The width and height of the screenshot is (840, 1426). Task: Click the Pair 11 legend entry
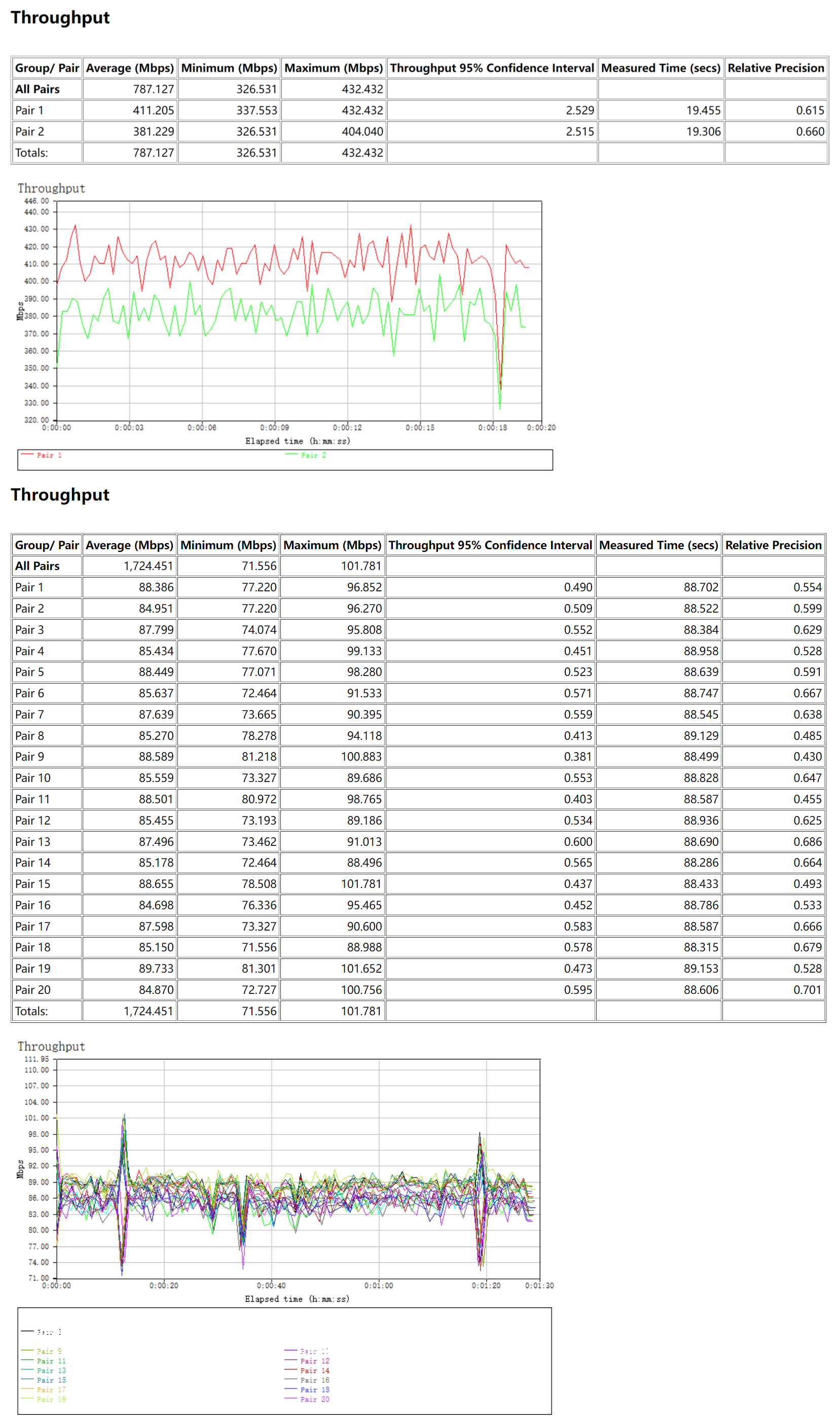[44, 1361]
